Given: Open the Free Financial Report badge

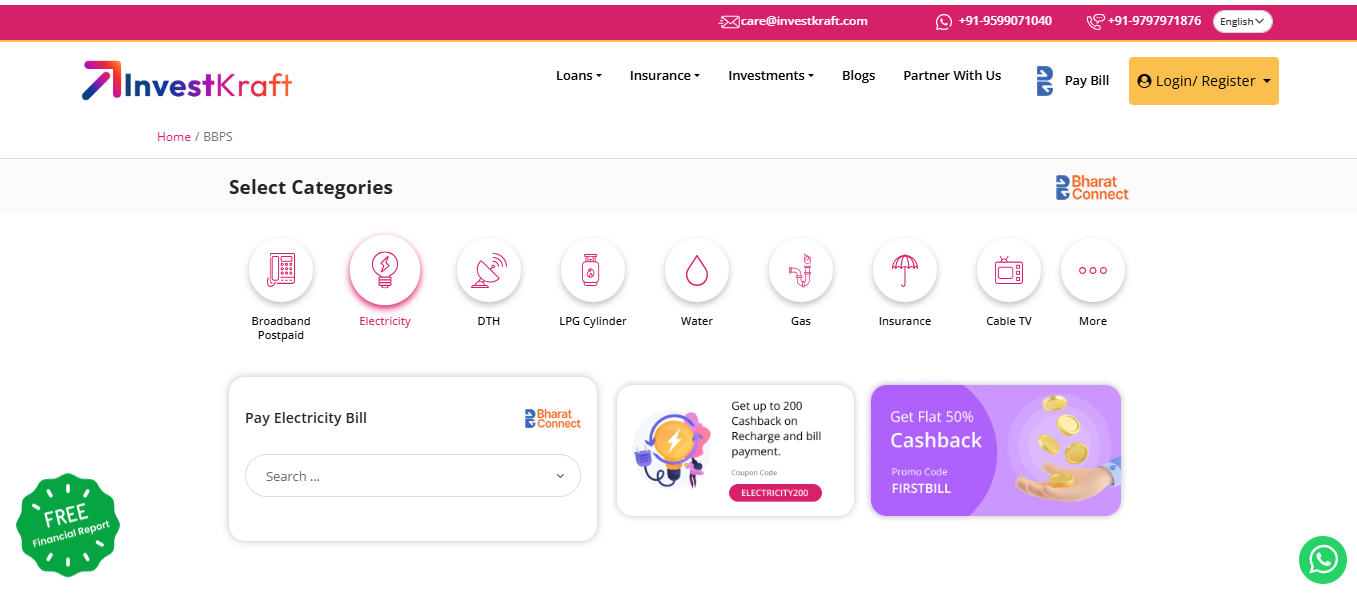Looking at the screenshot, I should point(68,525).
